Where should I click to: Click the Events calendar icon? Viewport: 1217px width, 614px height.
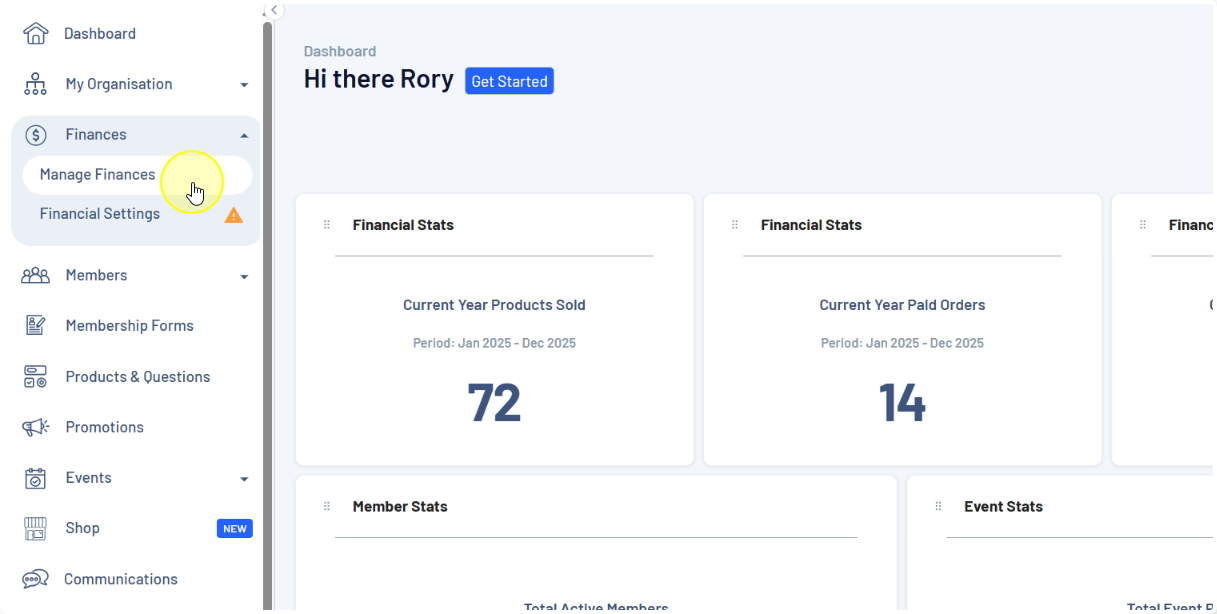pyautogui.click(x=35, y=478)
